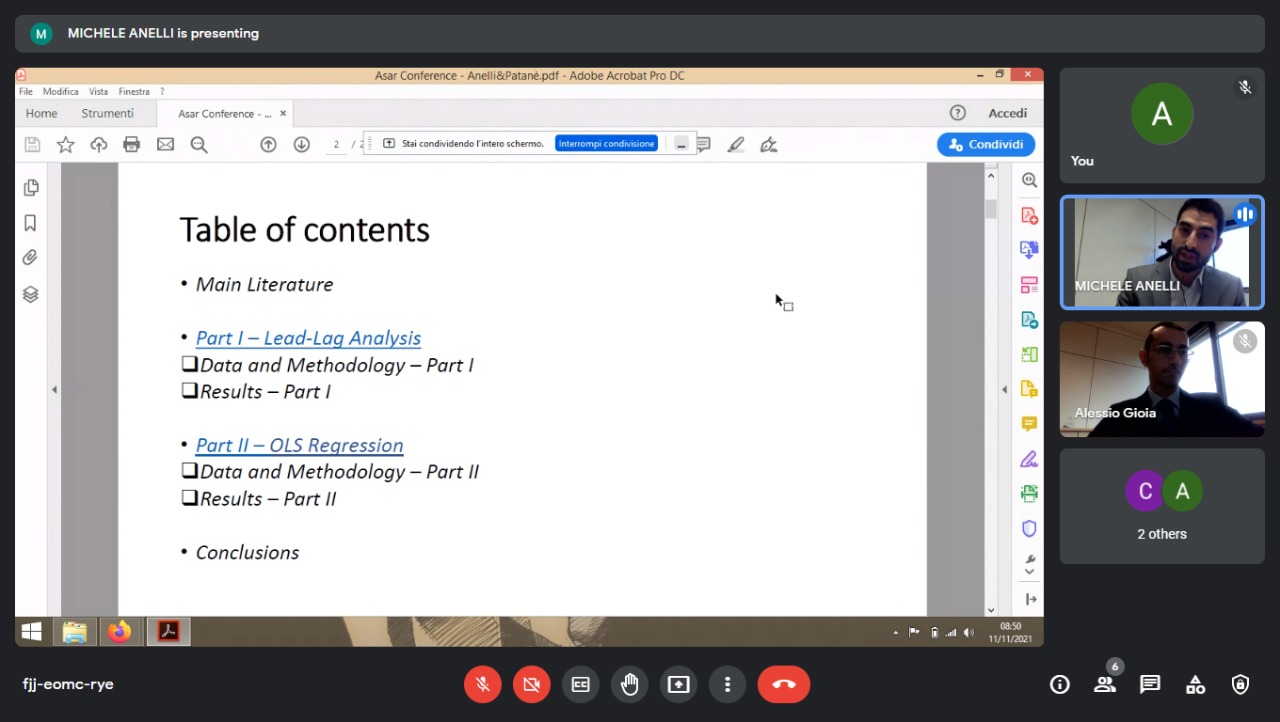
Task: Open the yellow Comment tool
Action: (x=1029, y=424)
